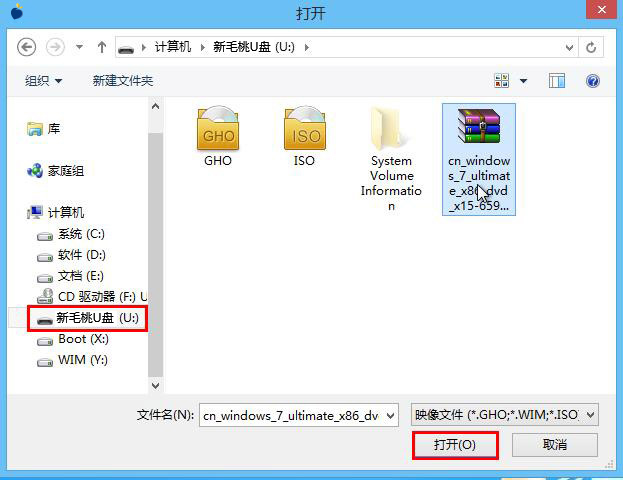Select the System Volume Information folder

tap(391, 159)
